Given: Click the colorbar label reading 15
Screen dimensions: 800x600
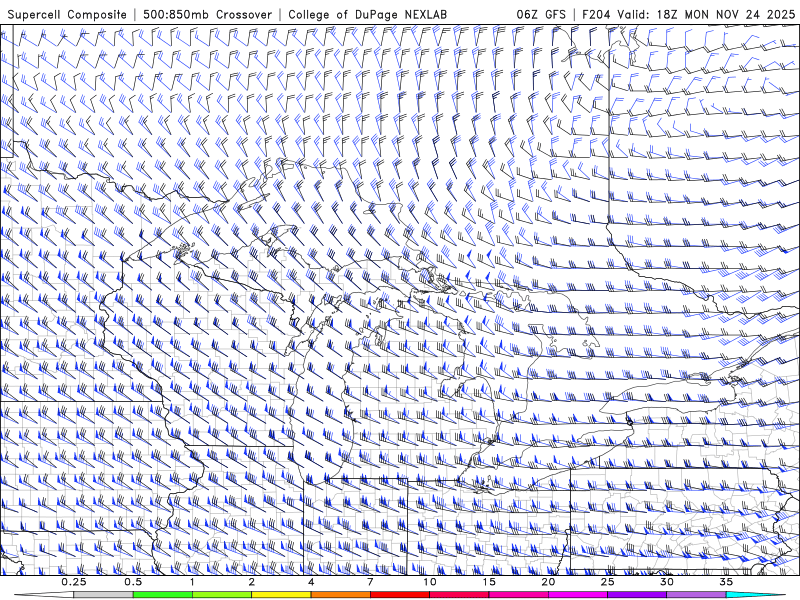Looking at the screenshot, I should (x=489, y=582).
